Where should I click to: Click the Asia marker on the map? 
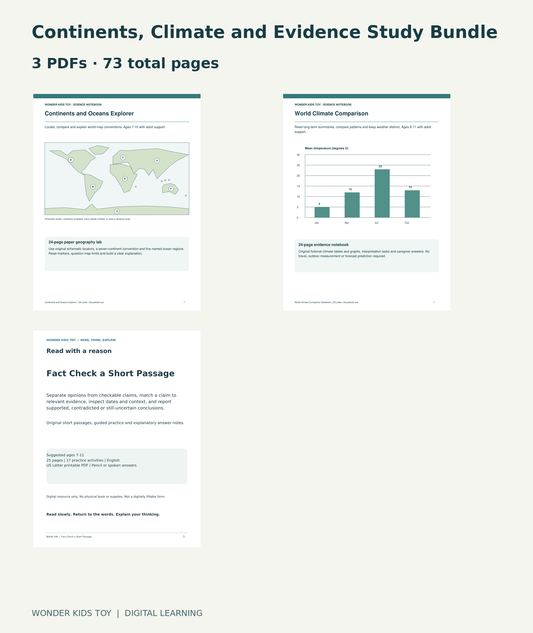(x=157, y=161)
